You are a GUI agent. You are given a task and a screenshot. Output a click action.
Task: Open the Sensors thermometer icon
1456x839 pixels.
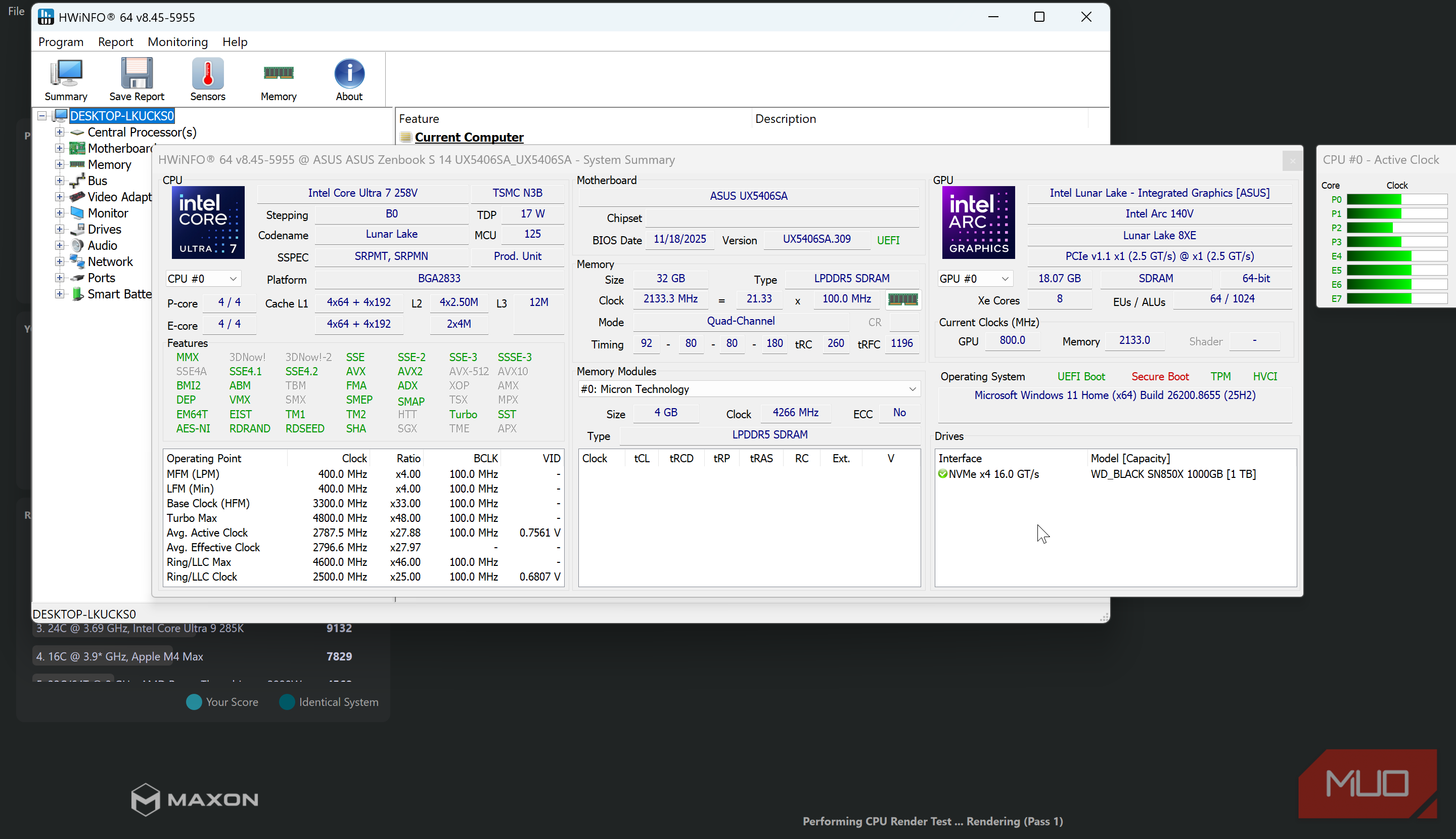pyautogui.click(x=207, y=74)
